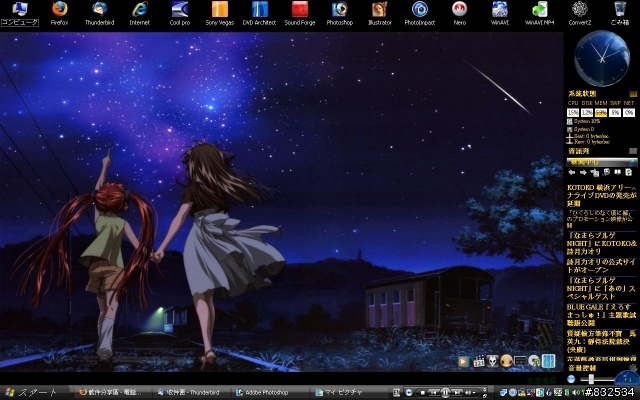The width and height of the screenshot is (640, 400).
Task: Click the sidebar analog clock
Action: pyautogui.click(x=602, y=58)
